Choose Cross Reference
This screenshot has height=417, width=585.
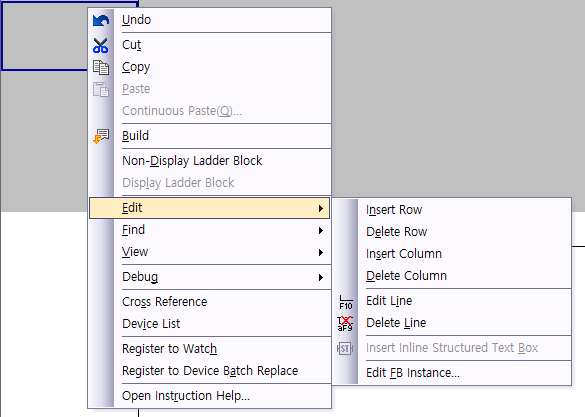[x=210, y=302]
